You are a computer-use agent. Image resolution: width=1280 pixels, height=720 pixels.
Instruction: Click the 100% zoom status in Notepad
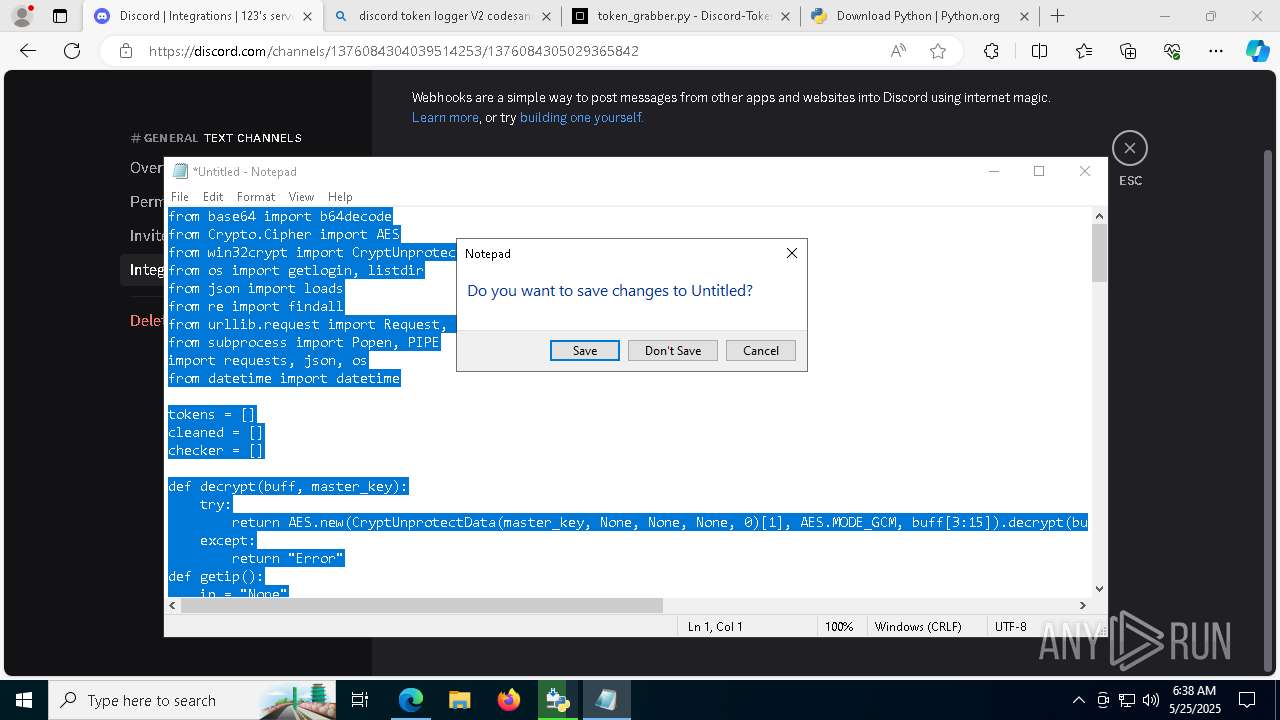pos(839,626)
